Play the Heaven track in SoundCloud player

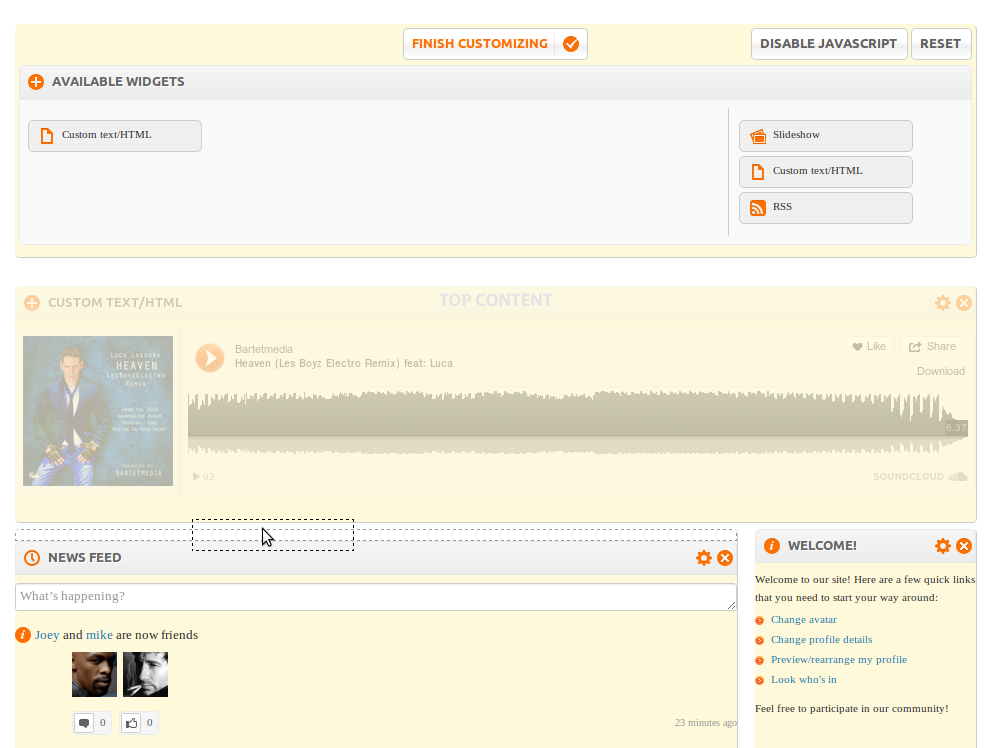[210, 357]
